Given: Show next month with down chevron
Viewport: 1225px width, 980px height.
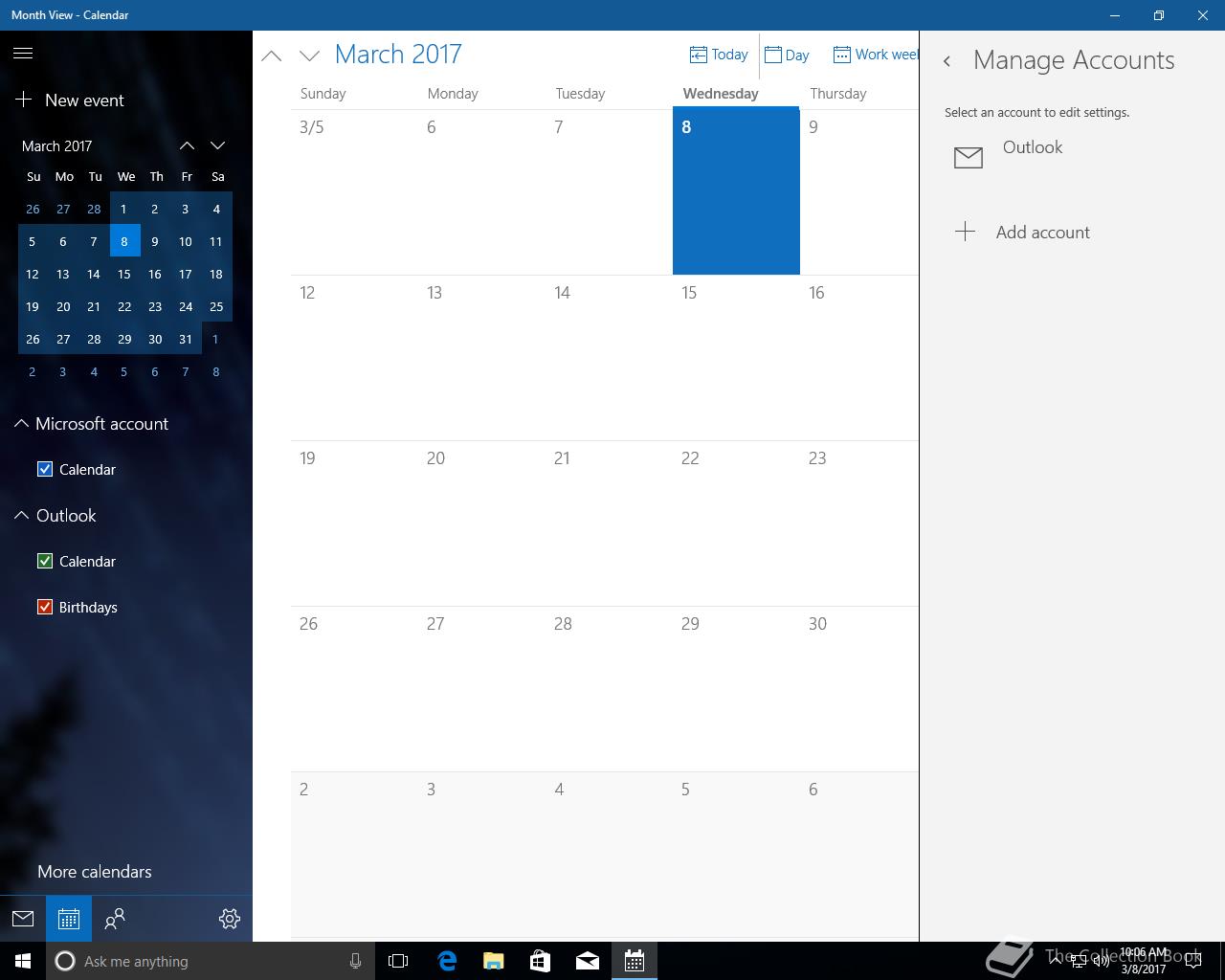Looking at the screenshot, I should [309, 56].
